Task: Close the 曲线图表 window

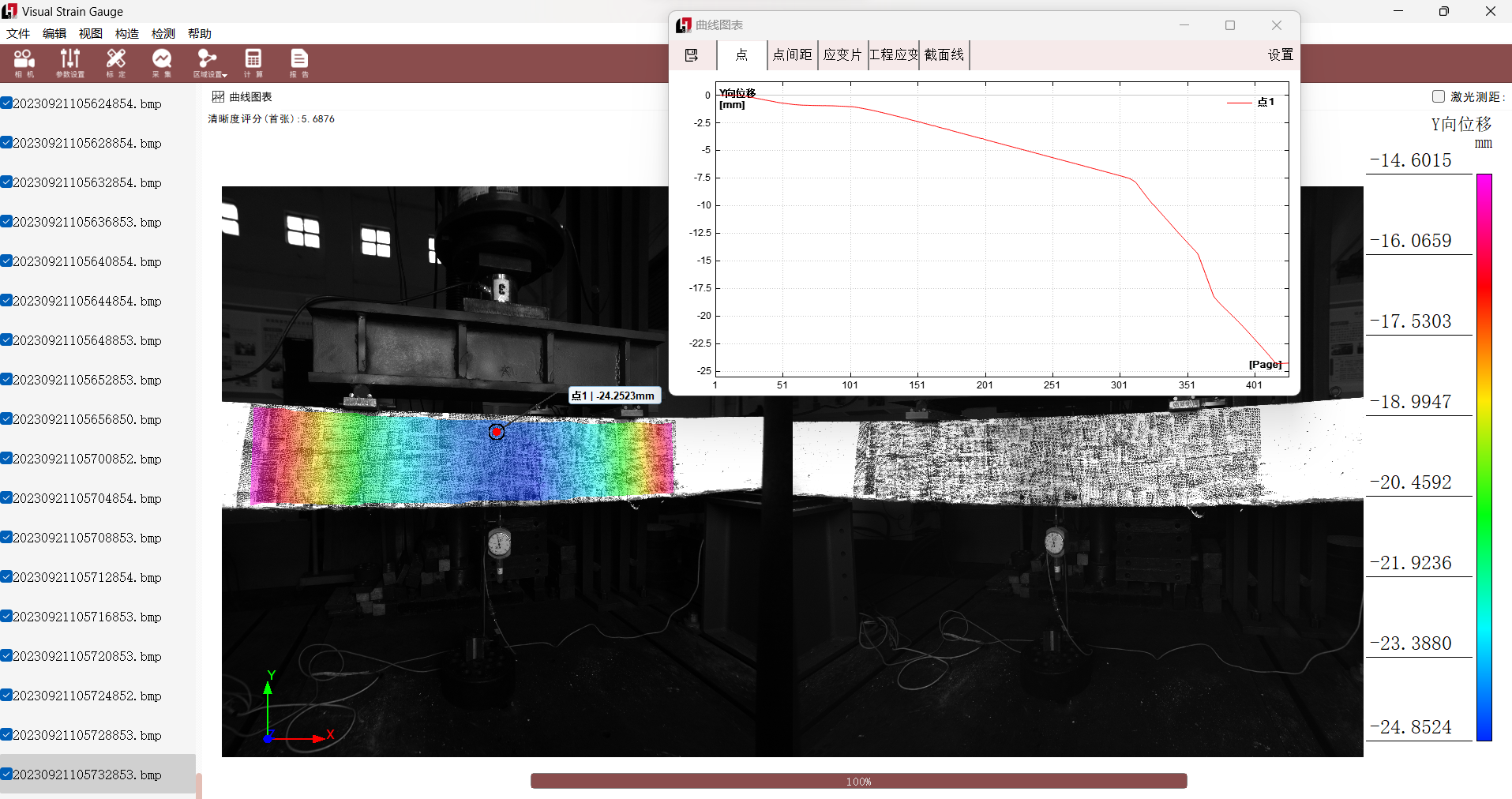Action: 1277,25
